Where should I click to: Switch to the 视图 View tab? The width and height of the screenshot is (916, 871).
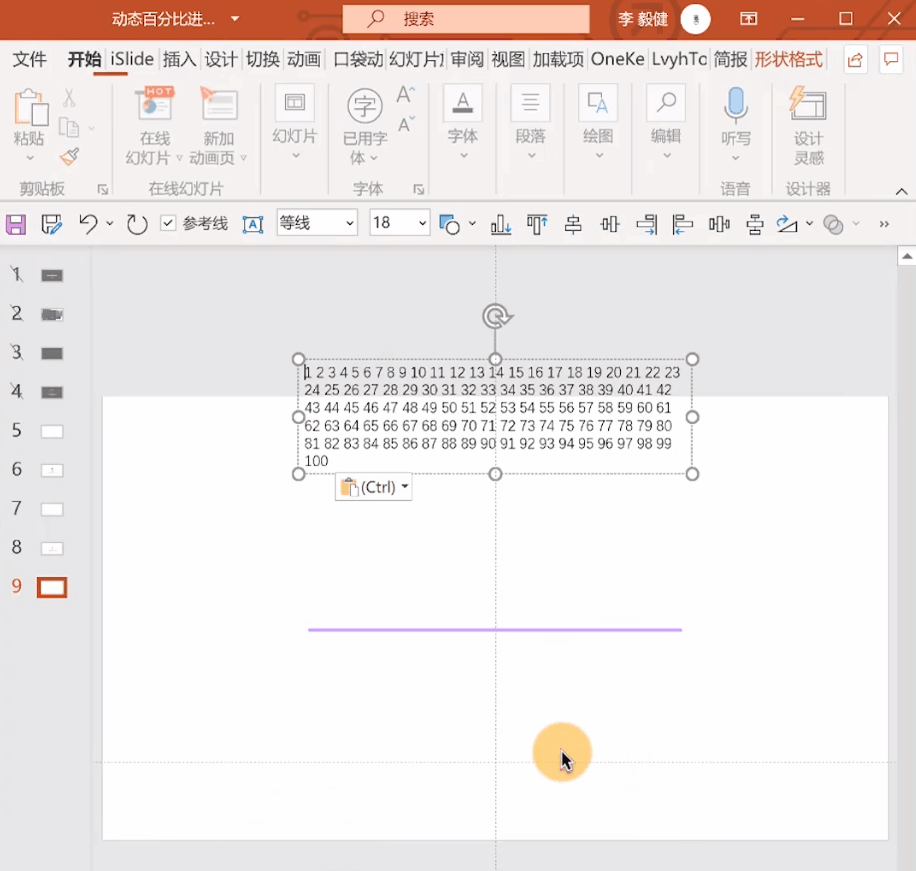click(x=508, y=60)
